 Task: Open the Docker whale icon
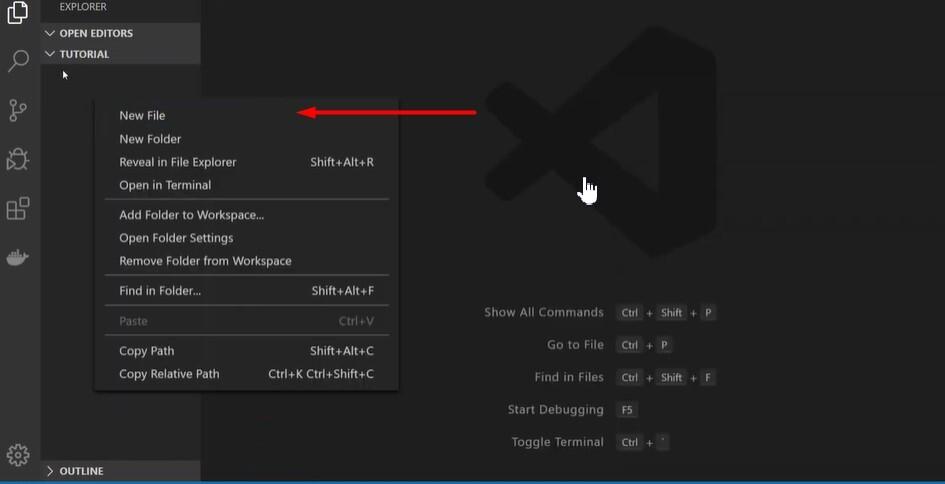coord(17,257)
